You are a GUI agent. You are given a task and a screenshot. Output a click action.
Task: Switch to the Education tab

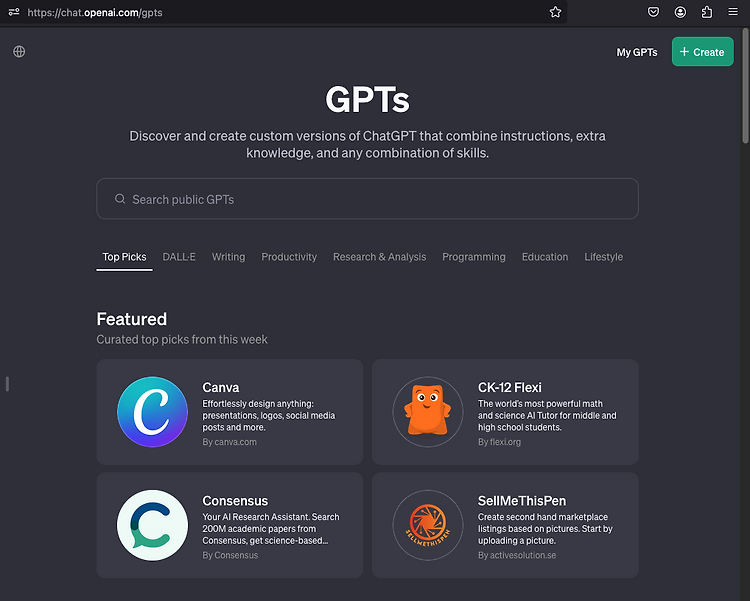point(545,257)
